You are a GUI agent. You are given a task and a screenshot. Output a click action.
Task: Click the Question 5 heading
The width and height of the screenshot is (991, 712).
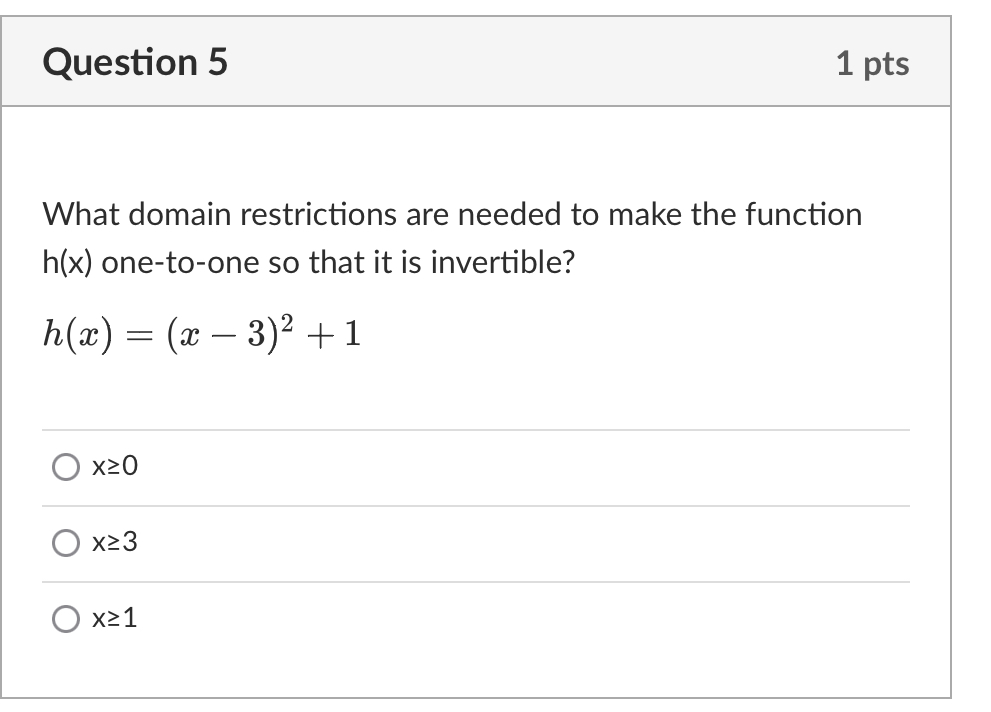coord(135,62)
